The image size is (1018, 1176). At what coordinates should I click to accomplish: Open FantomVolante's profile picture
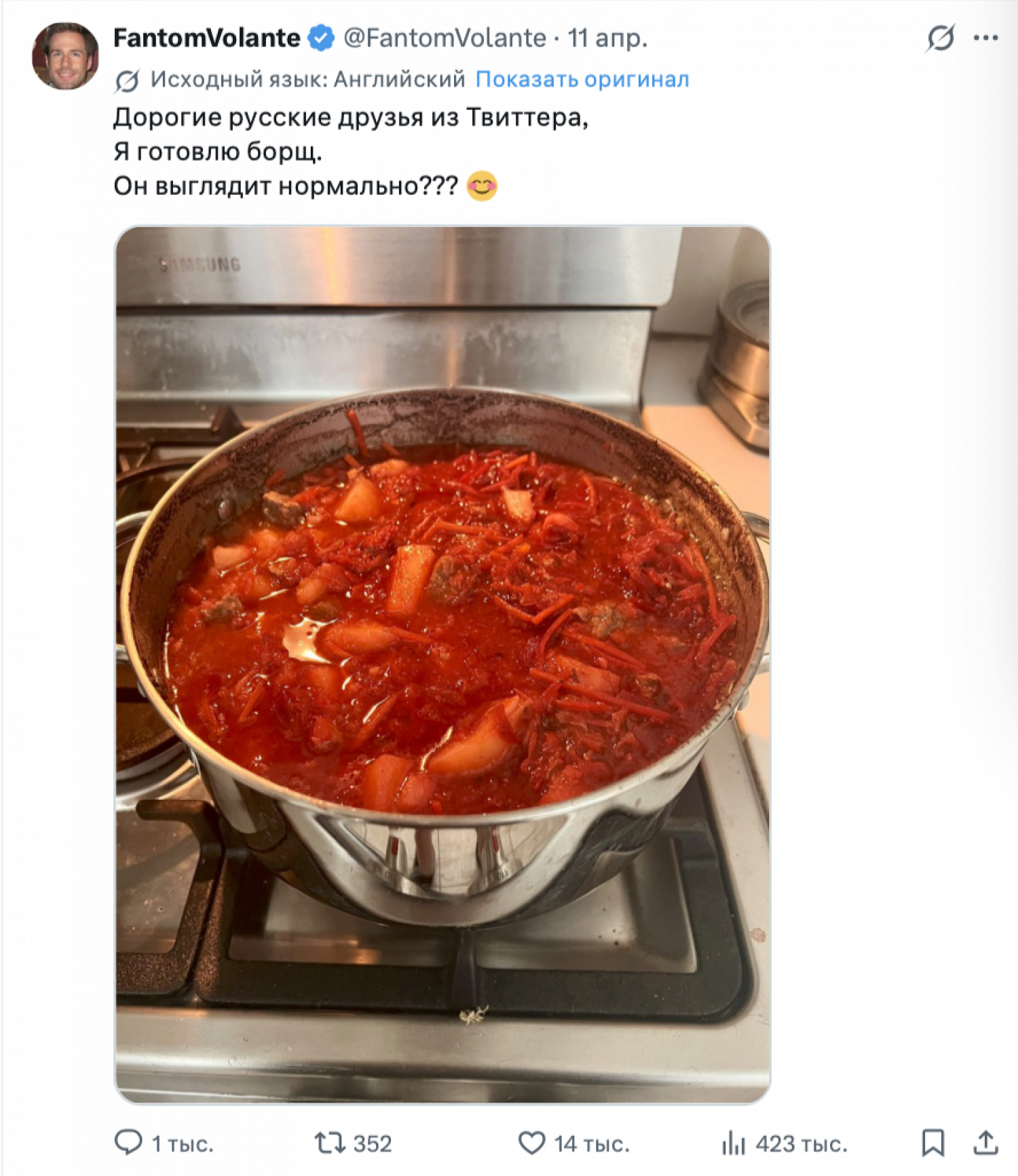coord(65,55)
